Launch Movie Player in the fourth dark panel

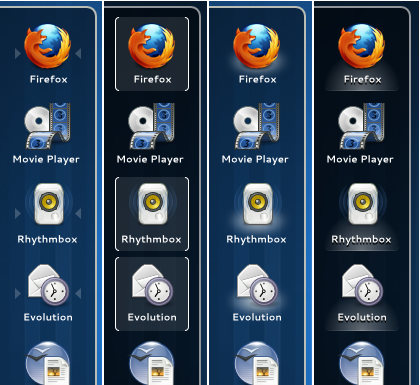pyautogui.click(x=362, y=126)
